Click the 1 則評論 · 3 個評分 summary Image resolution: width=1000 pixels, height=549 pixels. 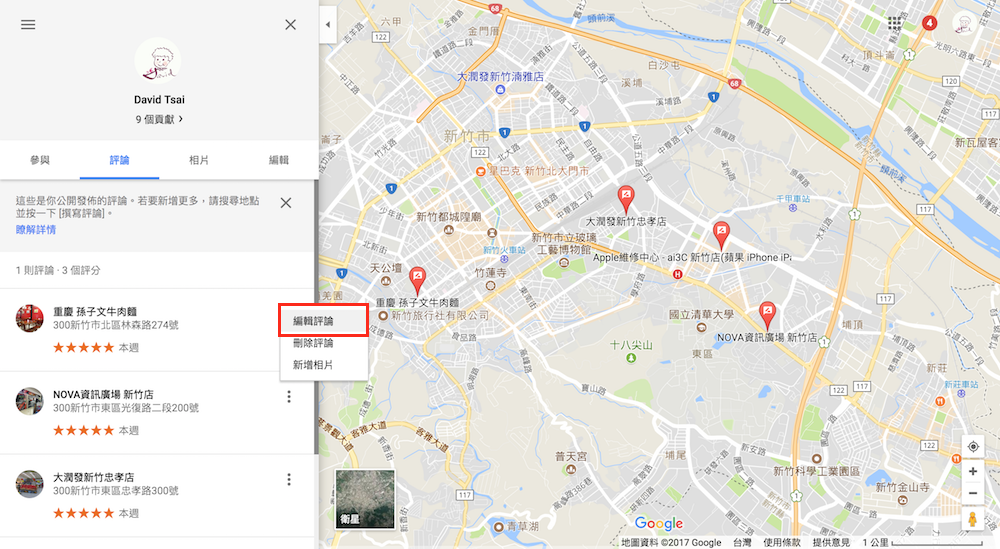click(58, 270)
